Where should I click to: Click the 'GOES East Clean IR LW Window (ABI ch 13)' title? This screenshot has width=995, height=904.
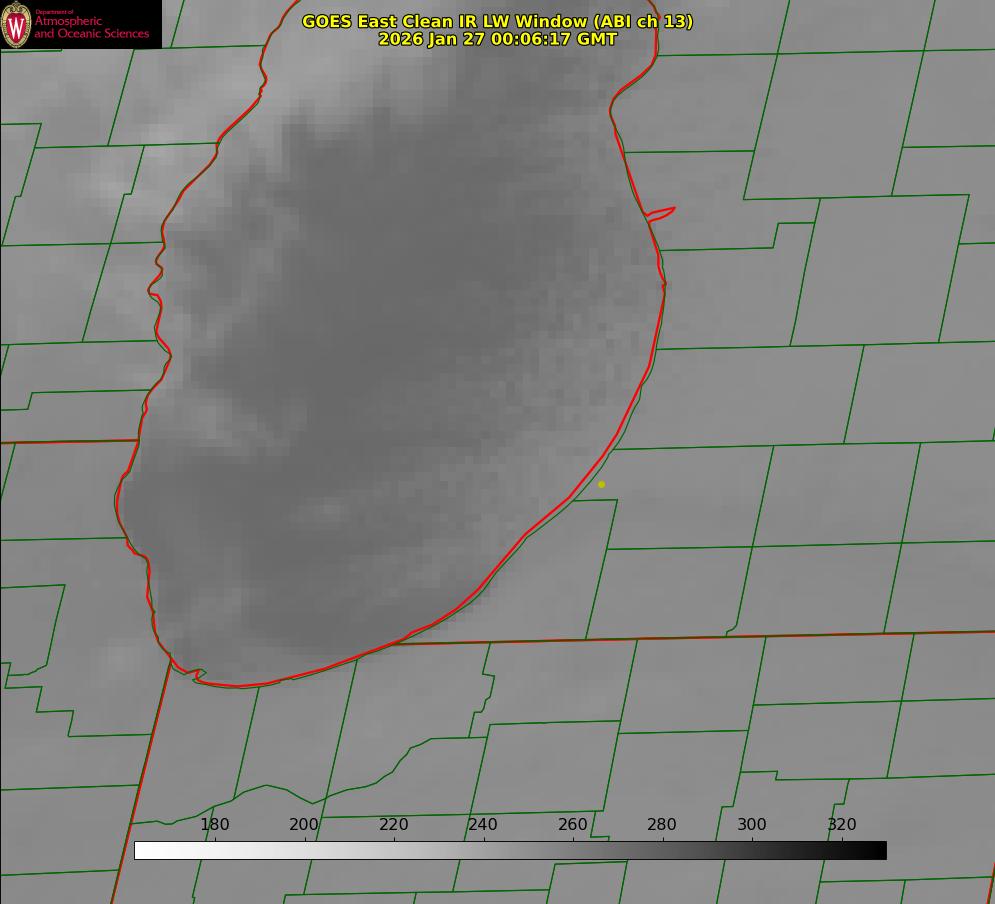coord(498,21)
